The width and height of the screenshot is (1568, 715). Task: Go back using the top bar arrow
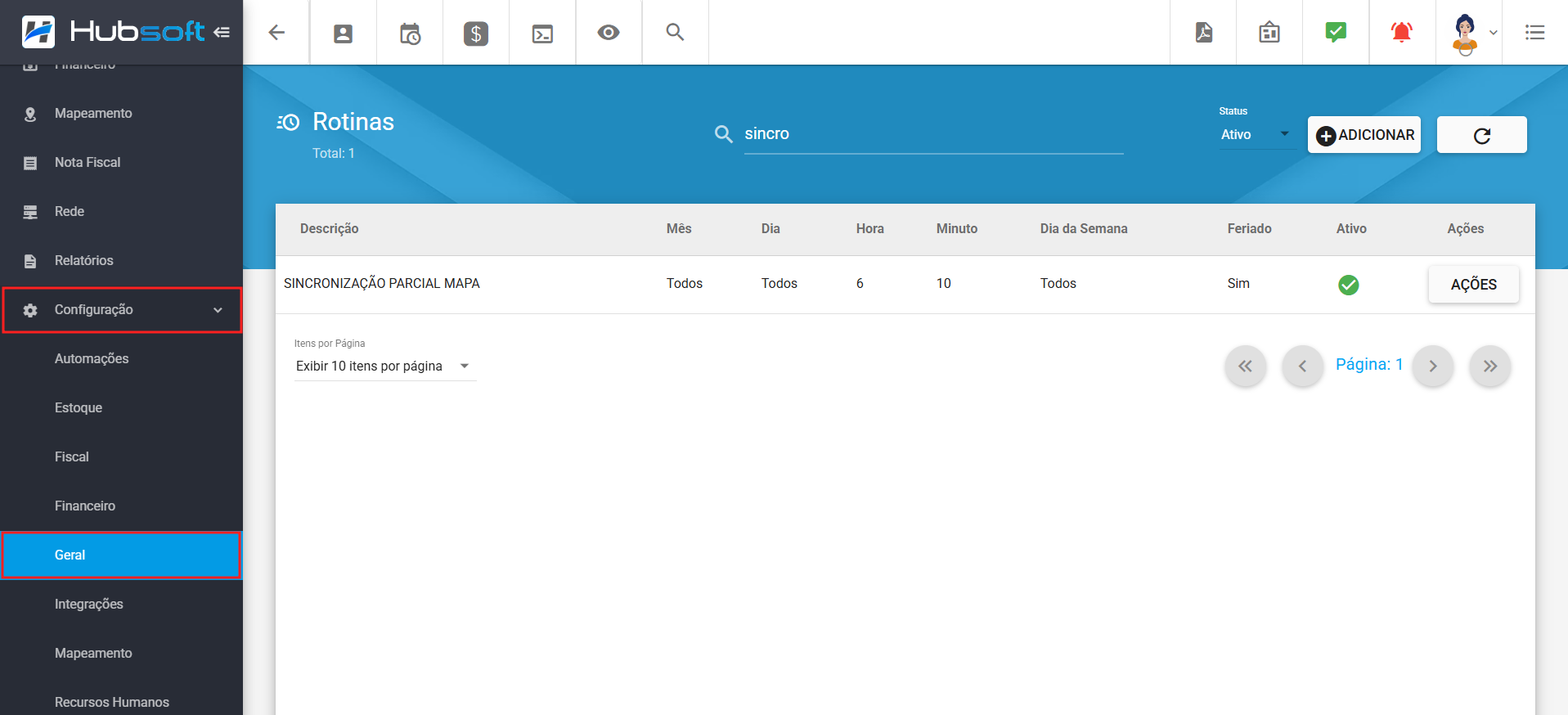[x=276, y=32]
